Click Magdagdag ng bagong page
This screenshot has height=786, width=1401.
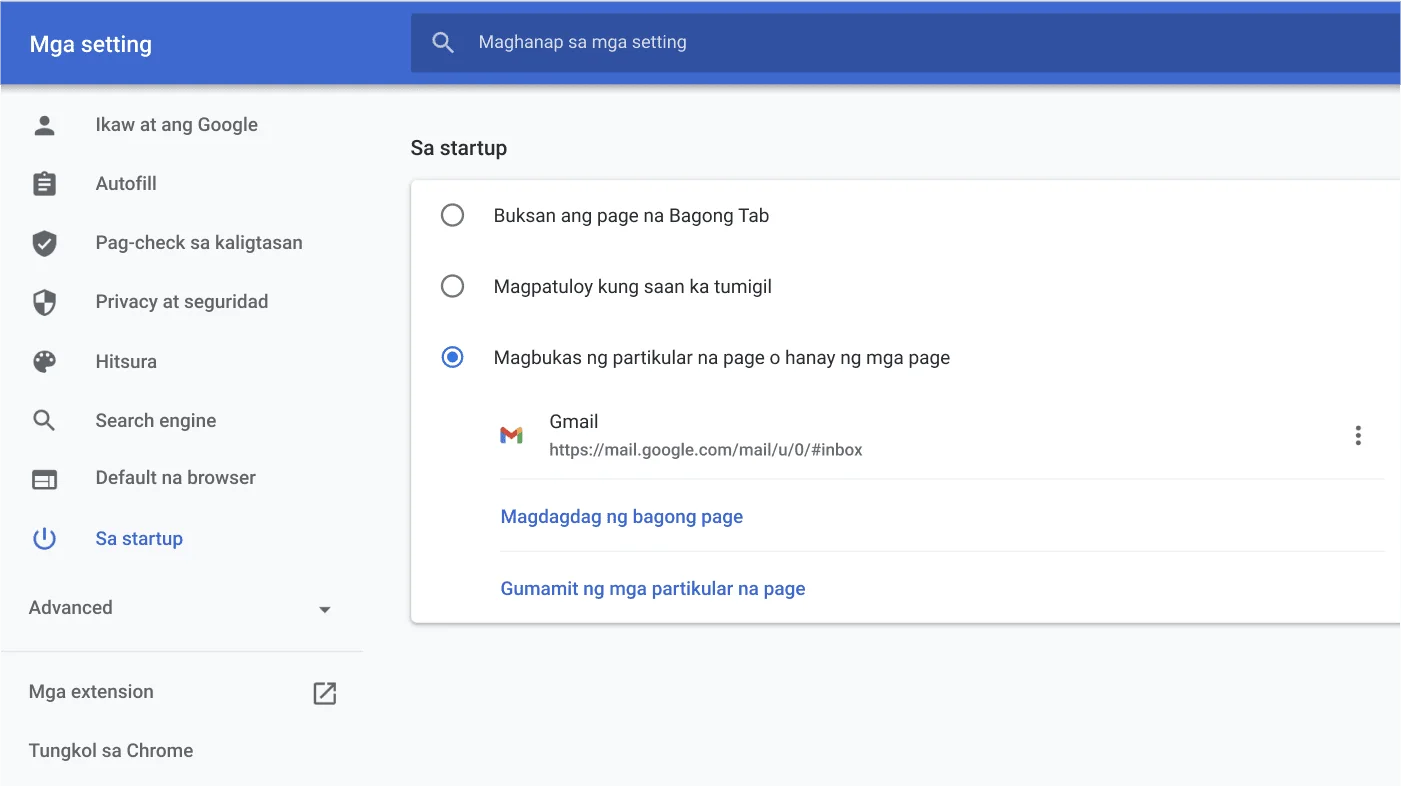(x=621, y=516)
